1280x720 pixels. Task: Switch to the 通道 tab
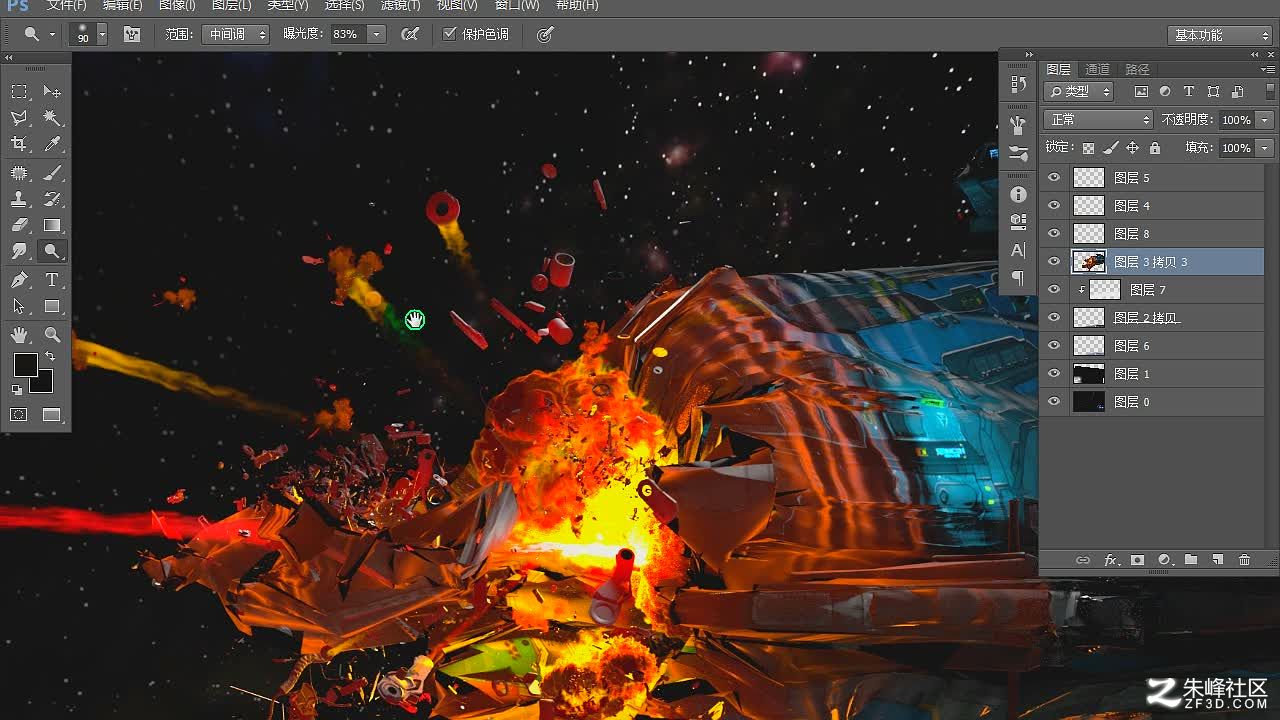pyautogui.click(x=1098, y=69)
